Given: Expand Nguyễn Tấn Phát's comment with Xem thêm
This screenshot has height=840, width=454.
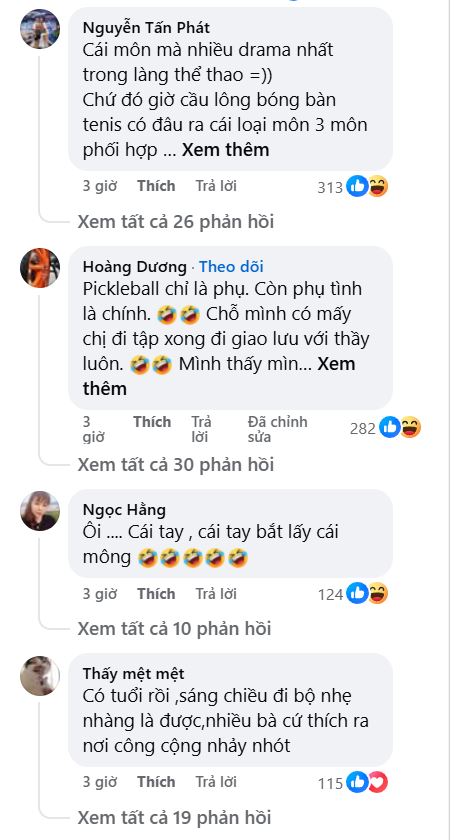Looking at the screenshot, I should (x=225, y=149).
